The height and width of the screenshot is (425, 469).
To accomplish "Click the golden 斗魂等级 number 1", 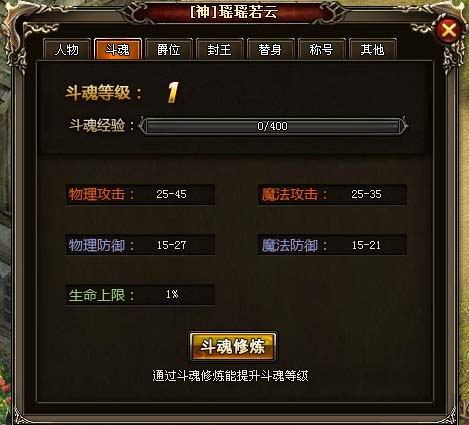I will click(173, 92).
